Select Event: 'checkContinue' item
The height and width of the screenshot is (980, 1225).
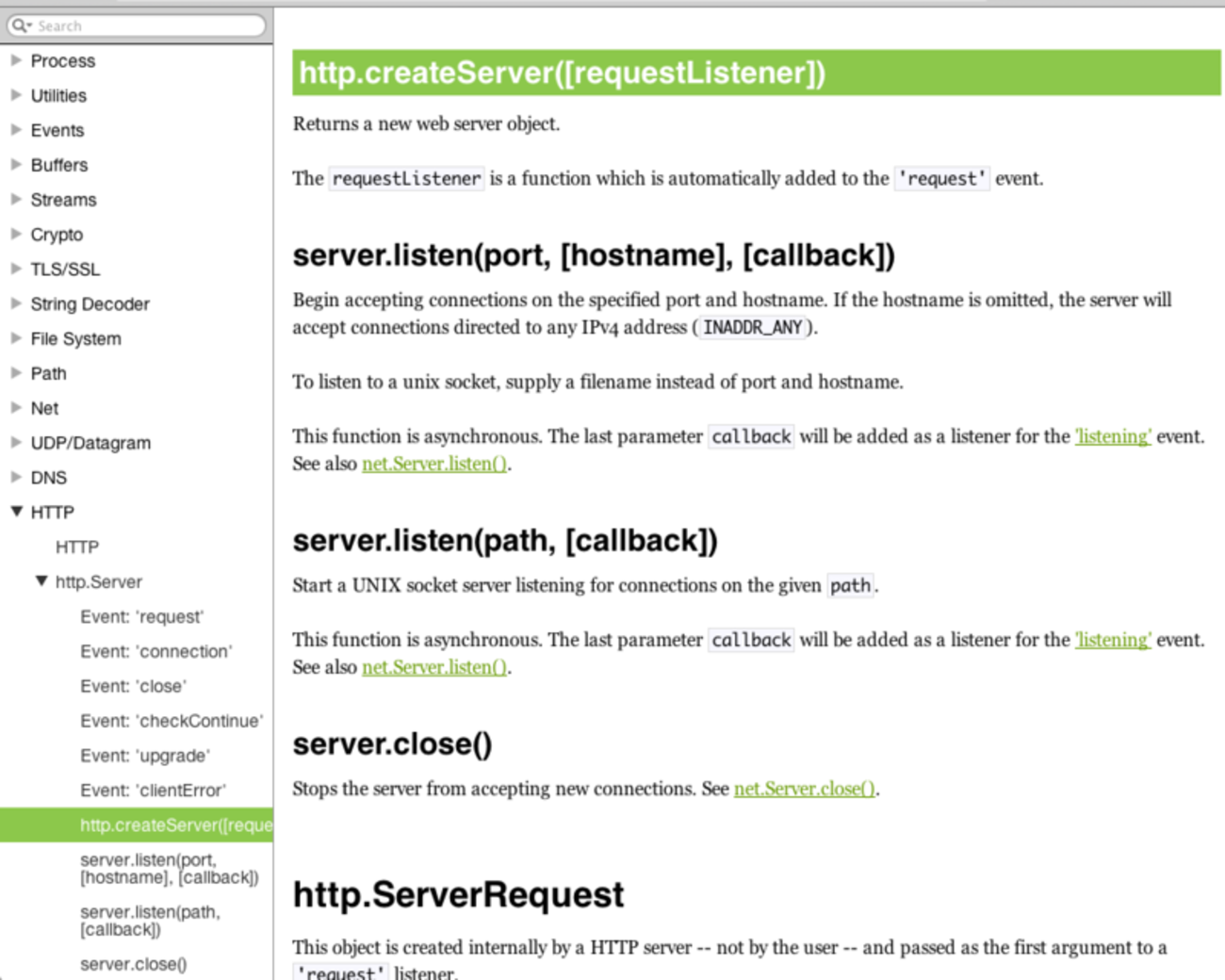tap(171, 721)
